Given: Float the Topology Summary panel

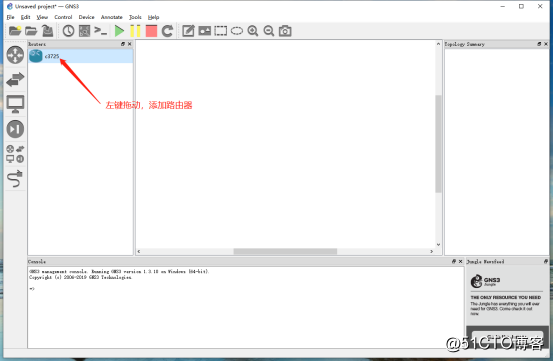Looking at the screenshot, I should pyautogui.click(x=539, y=44).
